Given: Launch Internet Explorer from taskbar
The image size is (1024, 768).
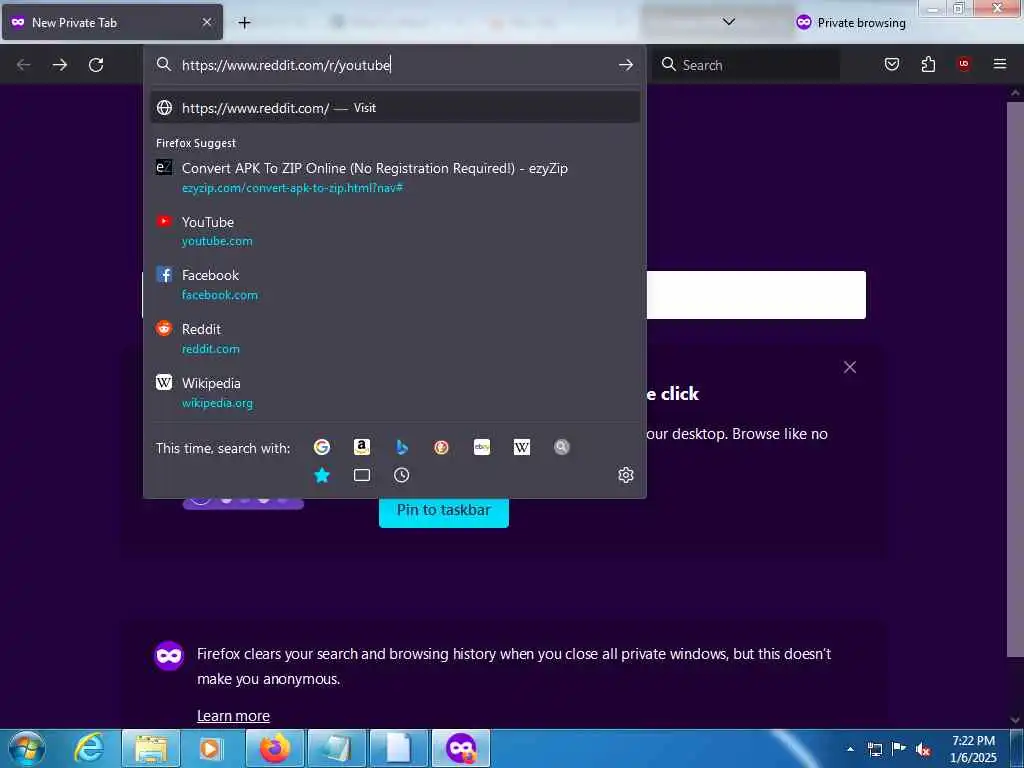Looking at the screenshot, I should coord(89,748).
